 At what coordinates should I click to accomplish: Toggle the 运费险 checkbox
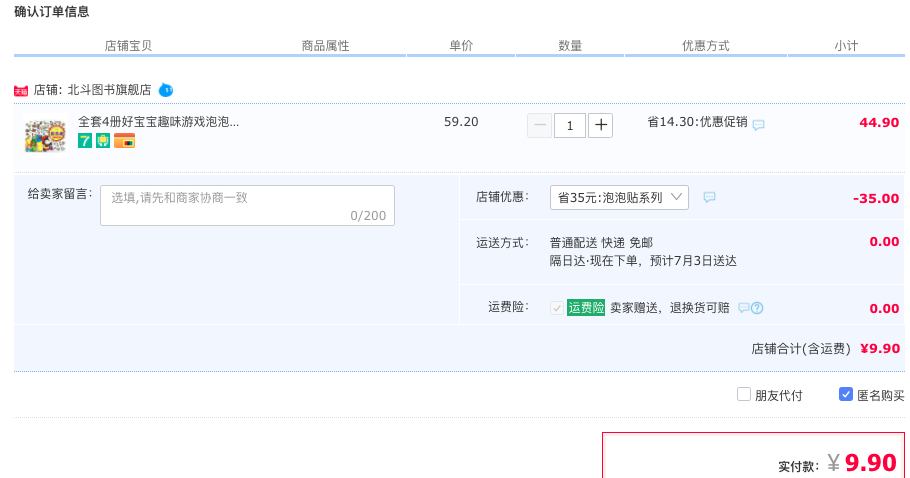click(557, 308)
